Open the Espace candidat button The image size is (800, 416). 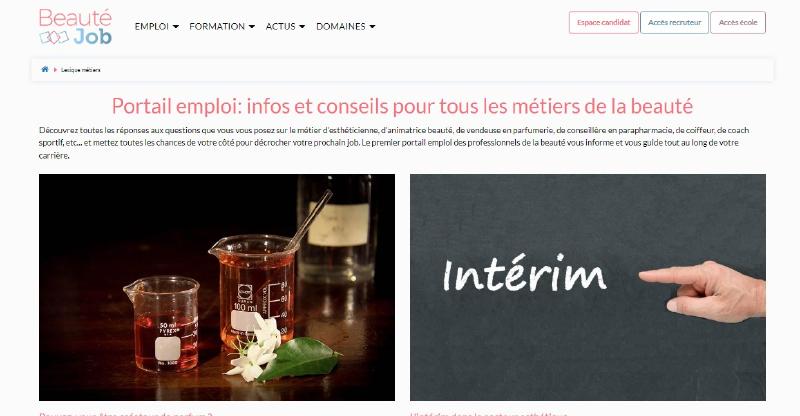point(604,22)
